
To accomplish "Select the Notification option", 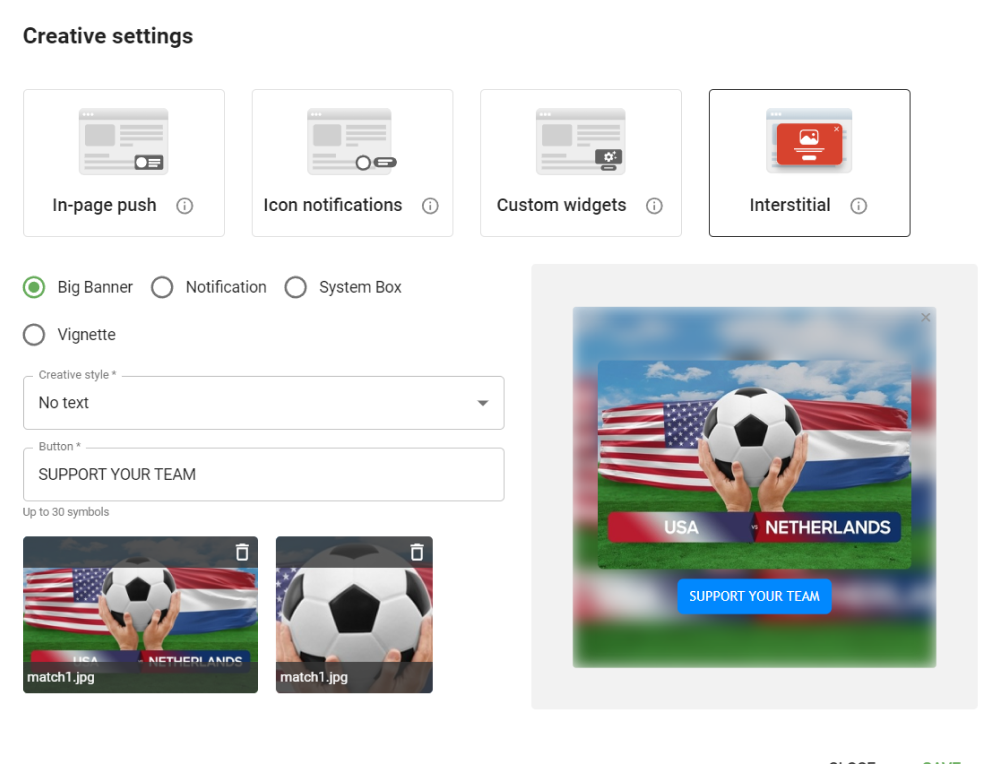I will tap(162, 287).
